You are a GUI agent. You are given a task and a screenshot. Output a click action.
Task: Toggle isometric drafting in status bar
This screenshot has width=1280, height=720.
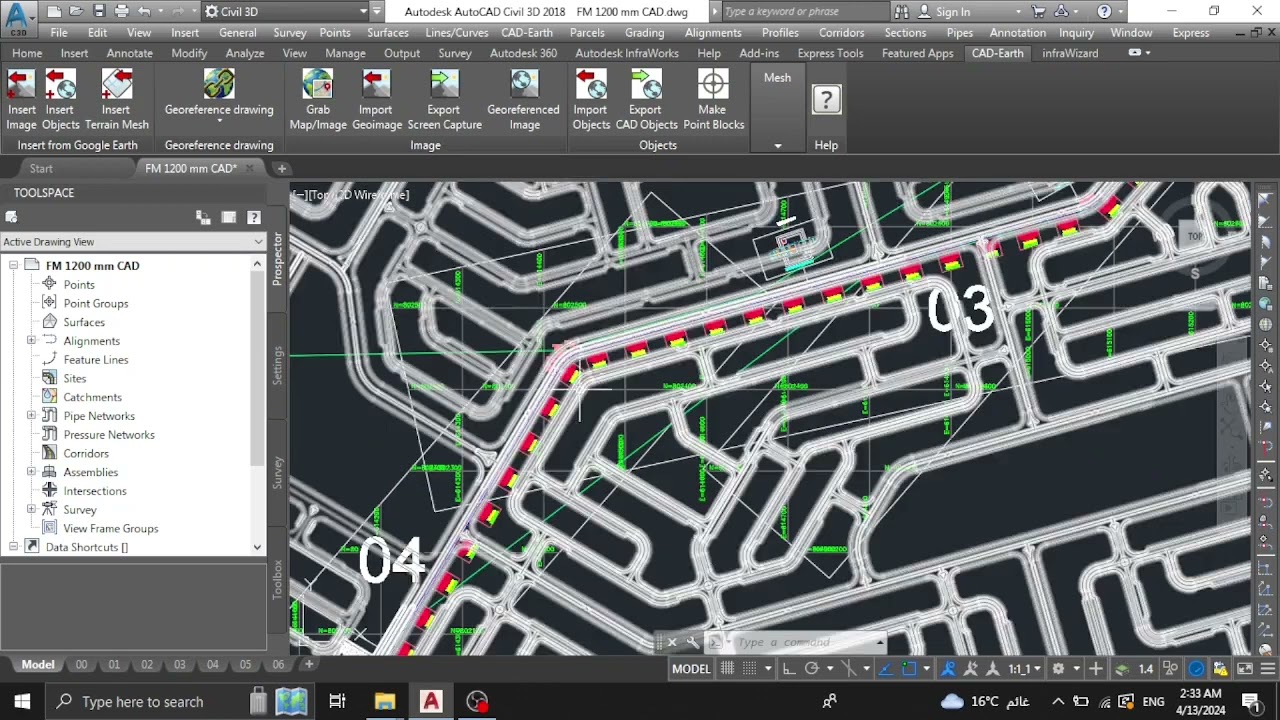tap(851, 669)
